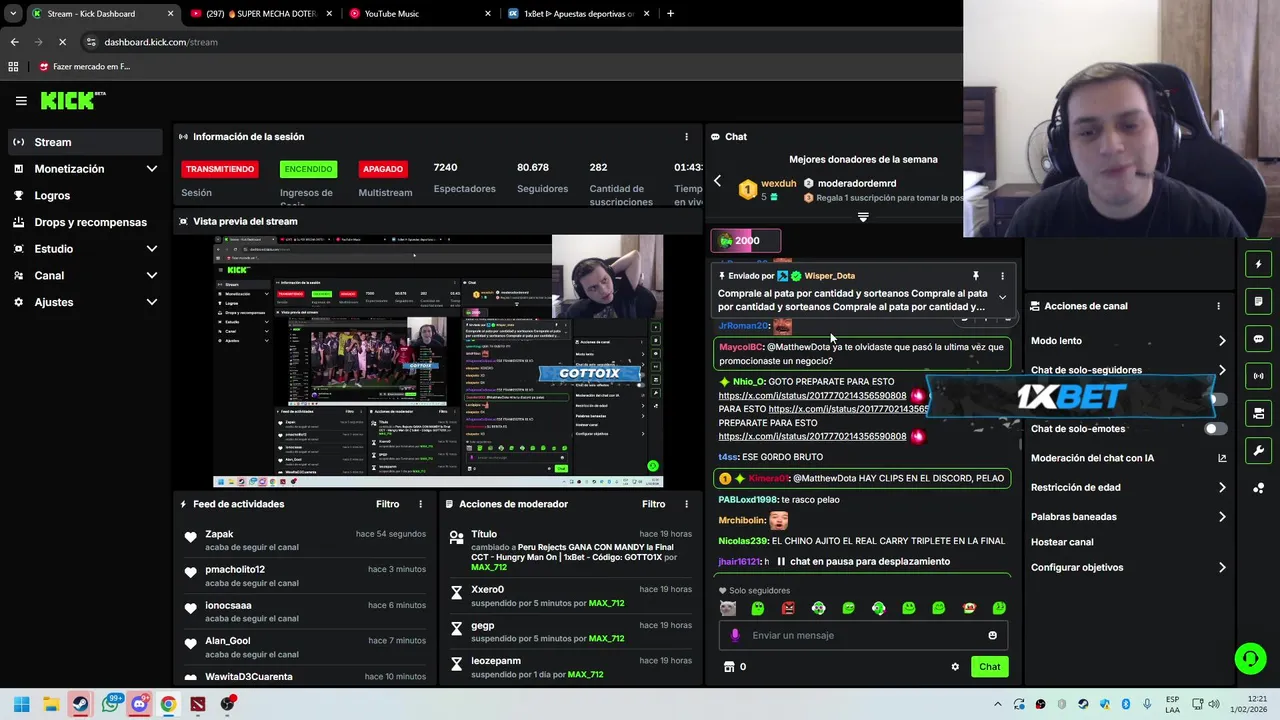
Task: Open OBS Studio from the taskbar
Action: 227,704
